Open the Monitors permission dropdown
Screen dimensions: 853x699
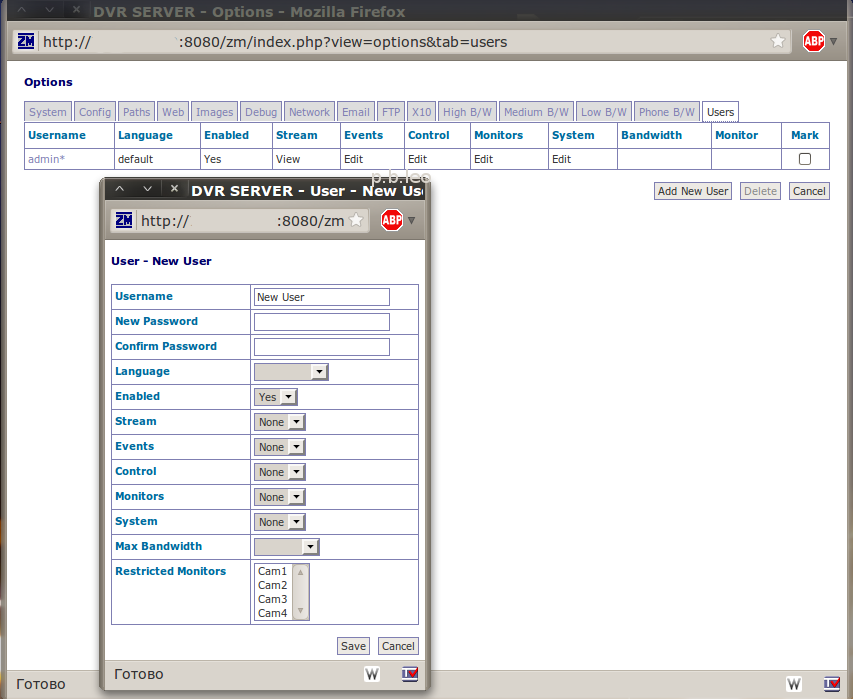tap(280, 497)
